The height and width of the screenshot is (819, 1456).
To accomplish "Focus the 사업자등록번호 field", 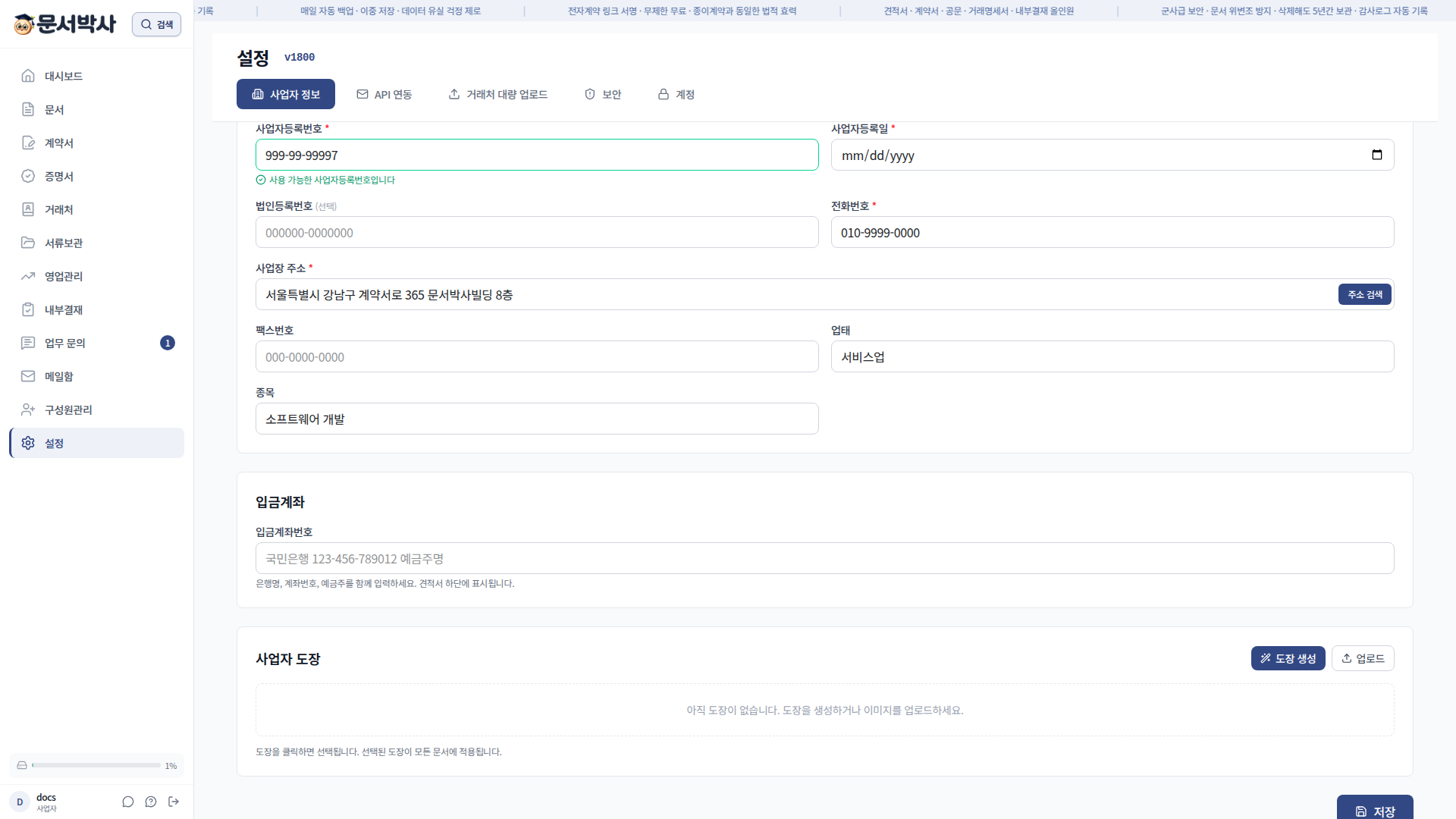I will point(537,155).
